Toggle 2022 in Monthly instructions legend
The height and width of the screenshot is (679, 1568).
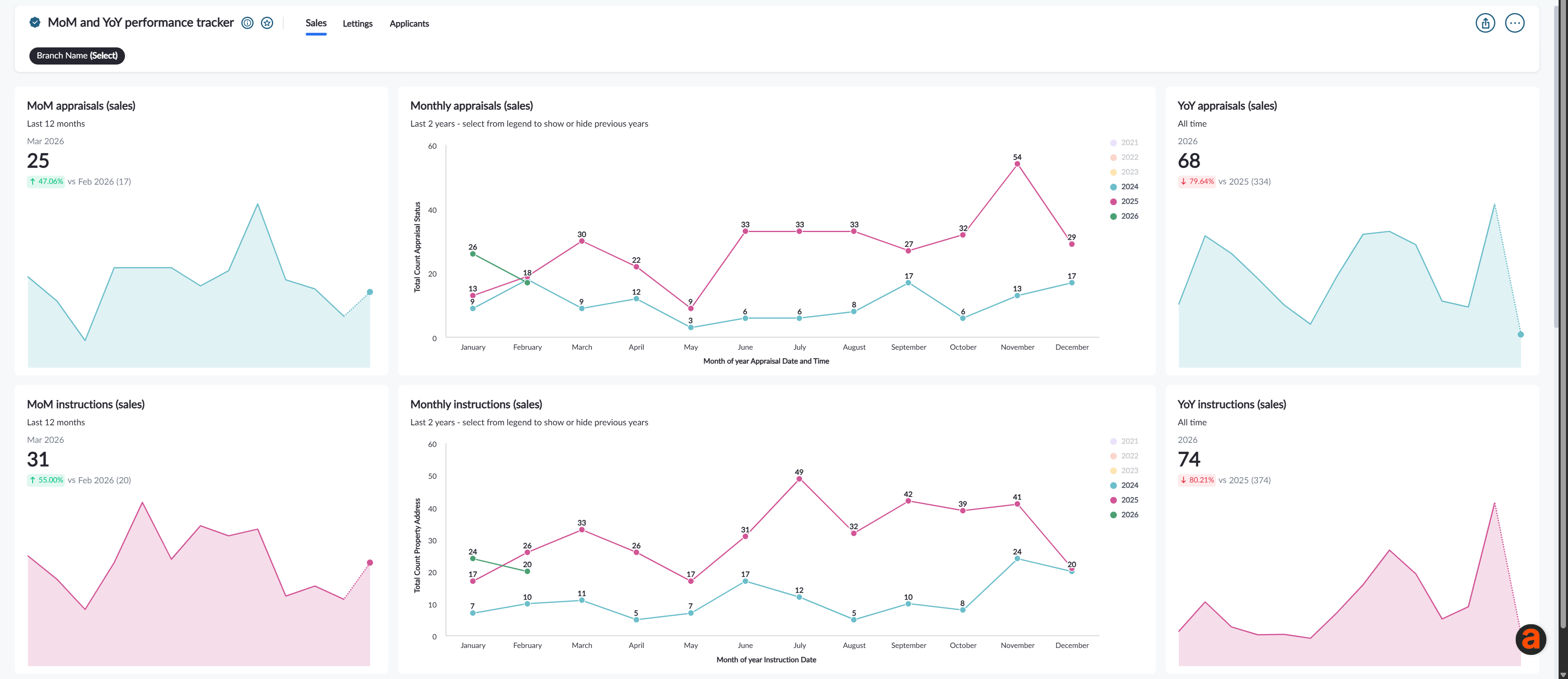click(x=1124, y=456)
